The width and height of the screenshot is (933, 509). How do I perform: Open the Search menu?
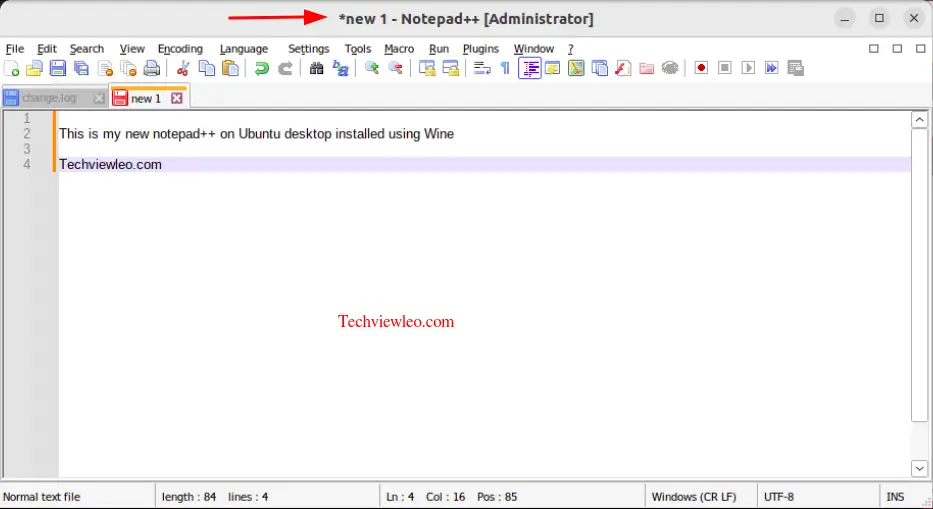[x=87, y=49]
